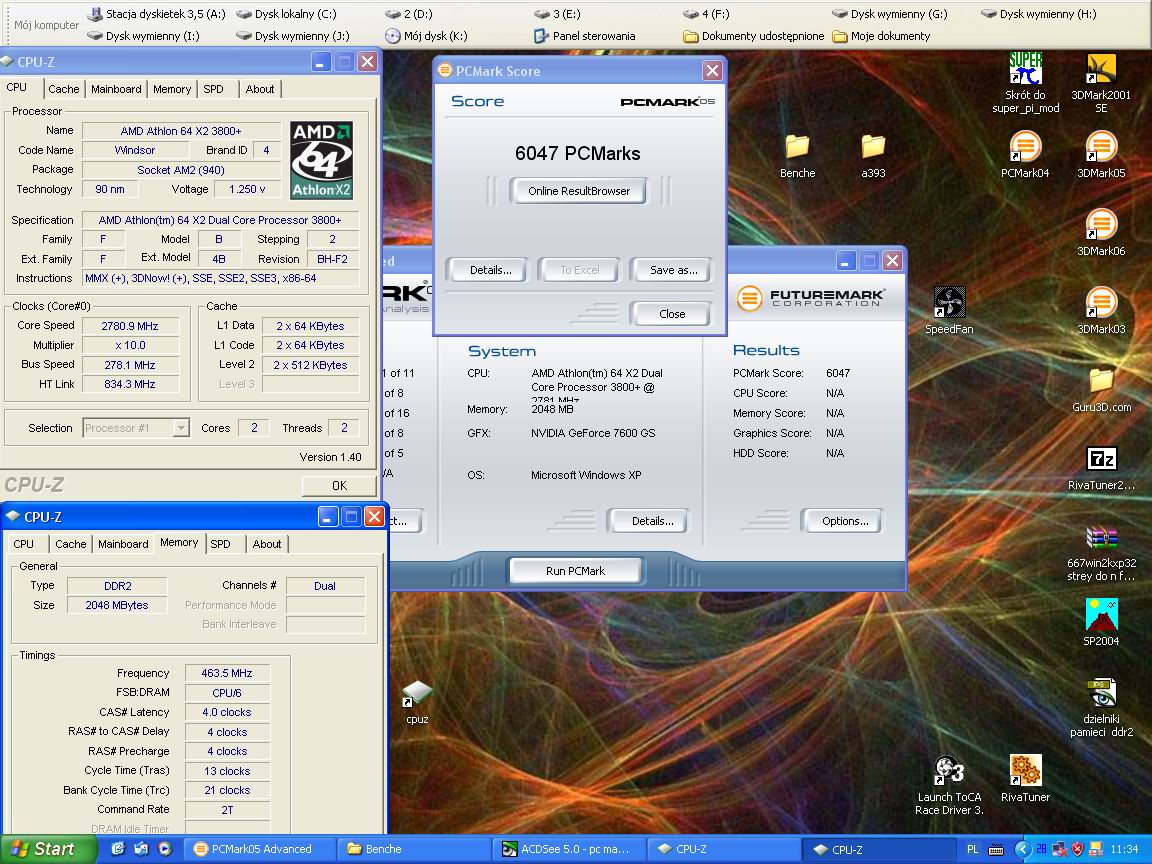This screenshot has width=1152, height=864.
Task: Switch to Benche taskbar item
Action: tap(414, 849)
